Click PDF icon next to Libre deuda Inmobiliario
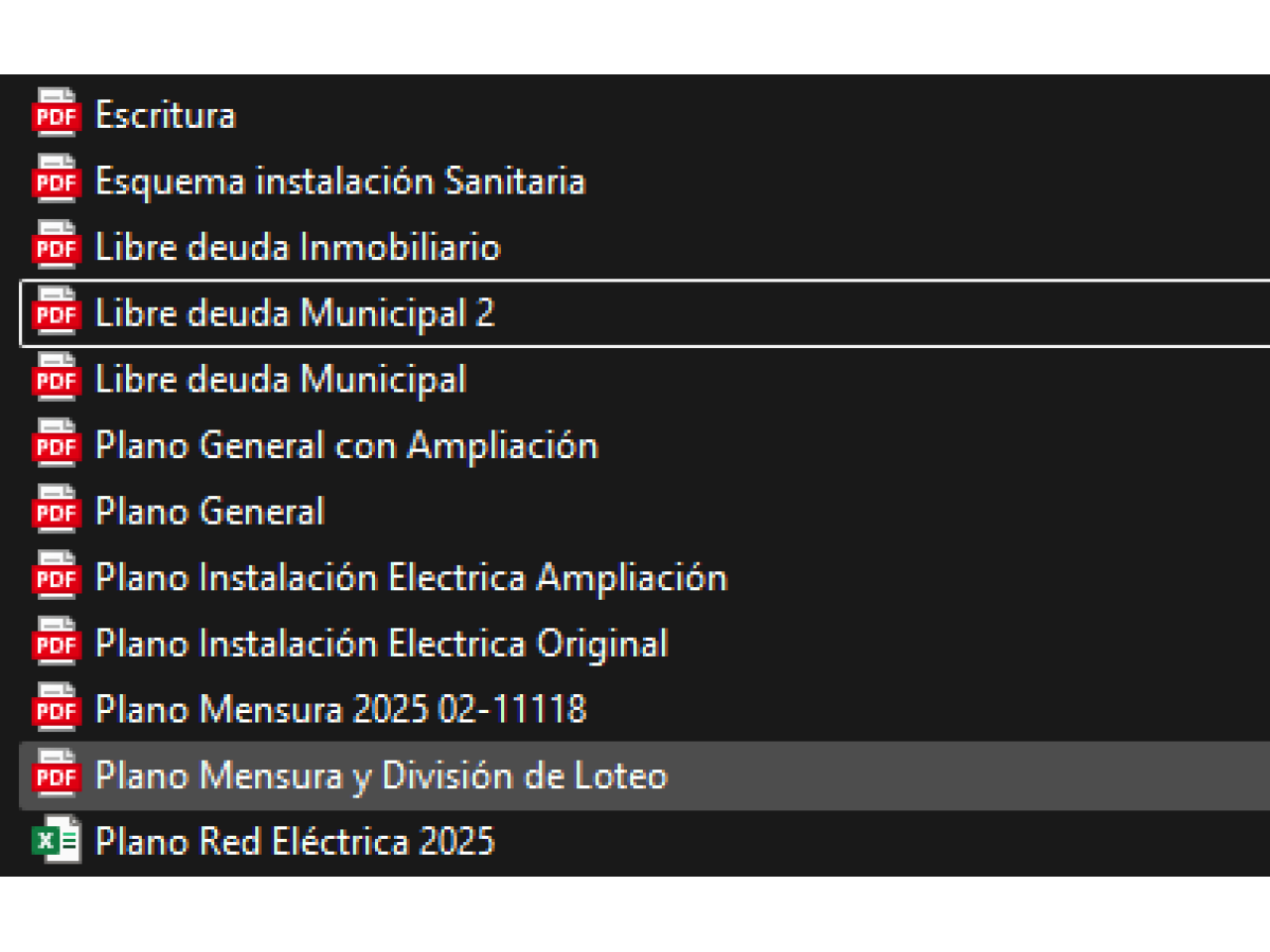The height and width of the screenshot is (952, 1270). [x=56, y=247]
